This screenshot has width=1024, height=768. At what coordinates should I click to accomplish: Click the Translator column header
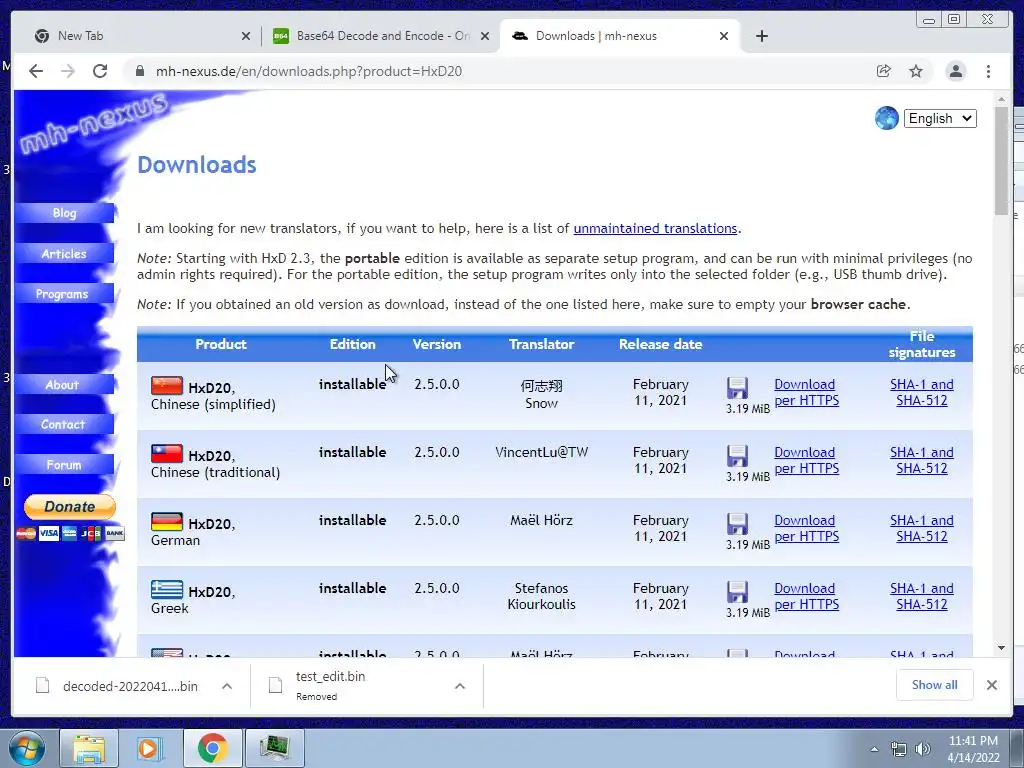pos(541,344)
